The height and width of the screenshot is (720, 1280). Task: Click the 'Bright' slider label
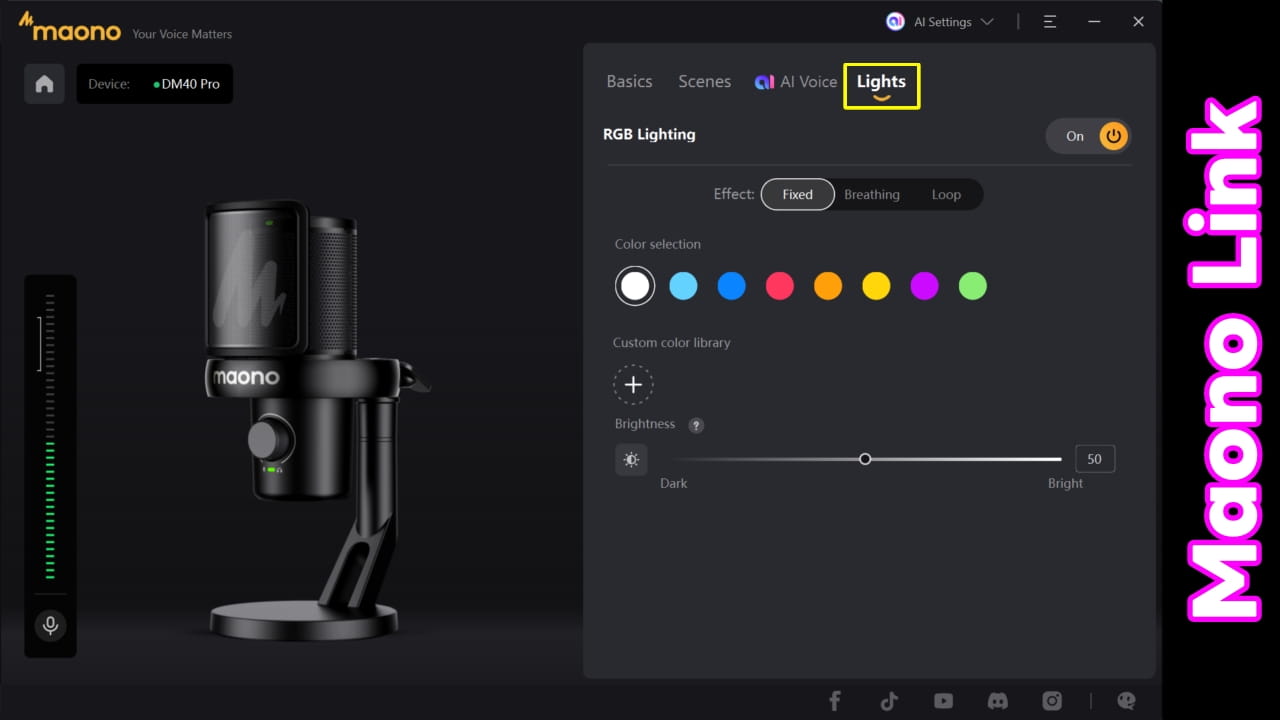1065,483
